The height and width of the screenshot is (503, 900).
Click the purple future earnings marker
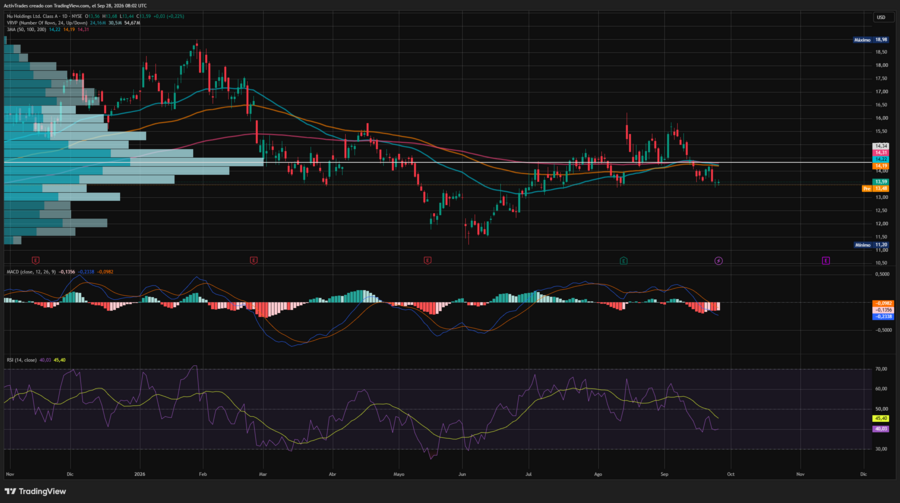(825, 261)
